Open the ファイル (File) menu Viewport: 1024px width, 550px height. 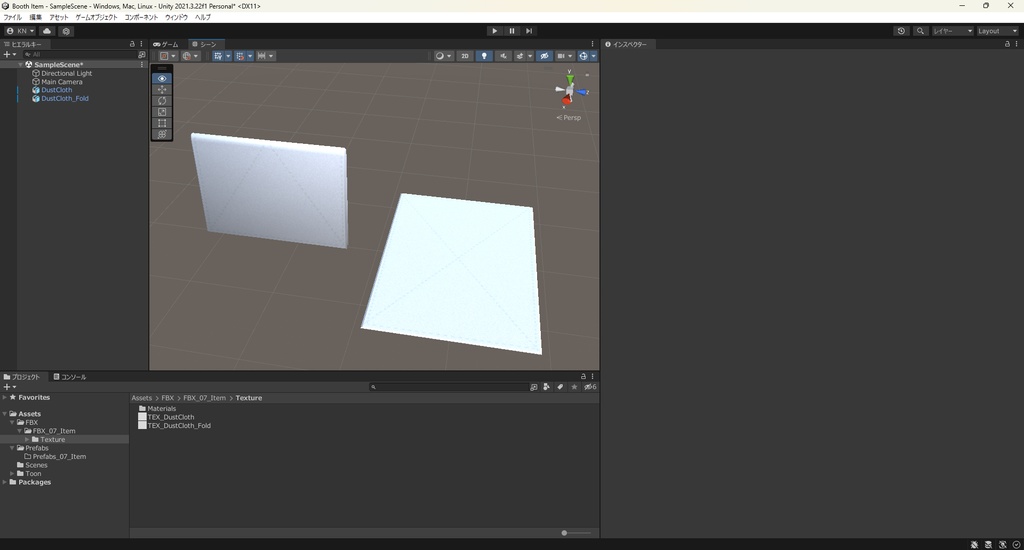point(12,17)
